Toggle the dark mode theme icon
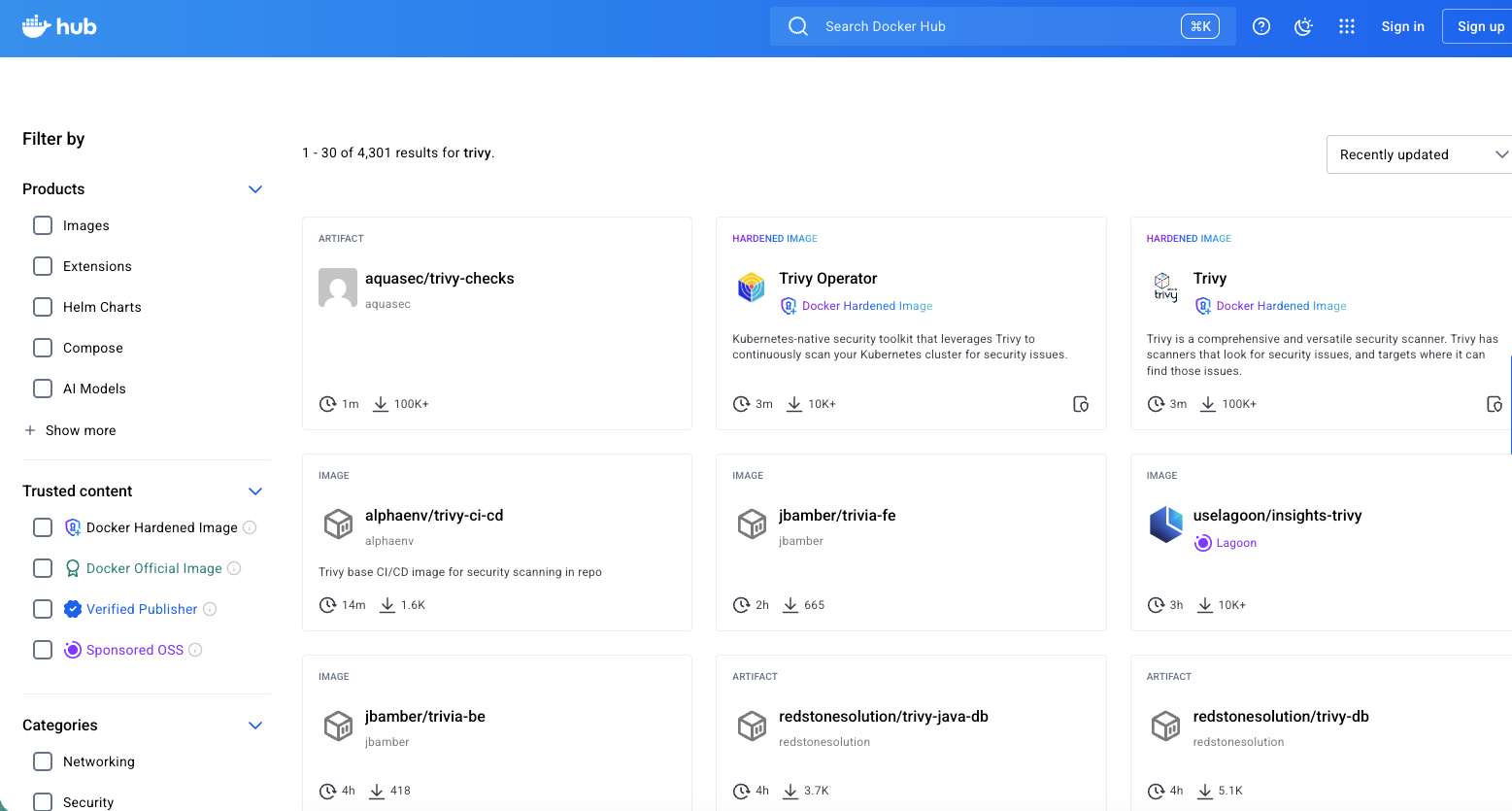Image resolution: width=1512 pixels, height=811 pixels. (x=1304, y=26)
